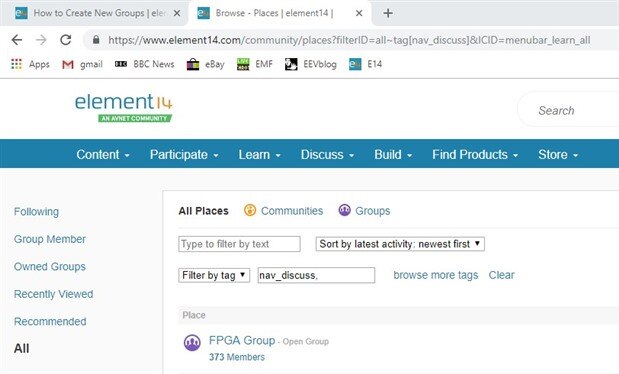Open the eBay bookmark
This screenshot has height=374, width=619.
(206, 64)
